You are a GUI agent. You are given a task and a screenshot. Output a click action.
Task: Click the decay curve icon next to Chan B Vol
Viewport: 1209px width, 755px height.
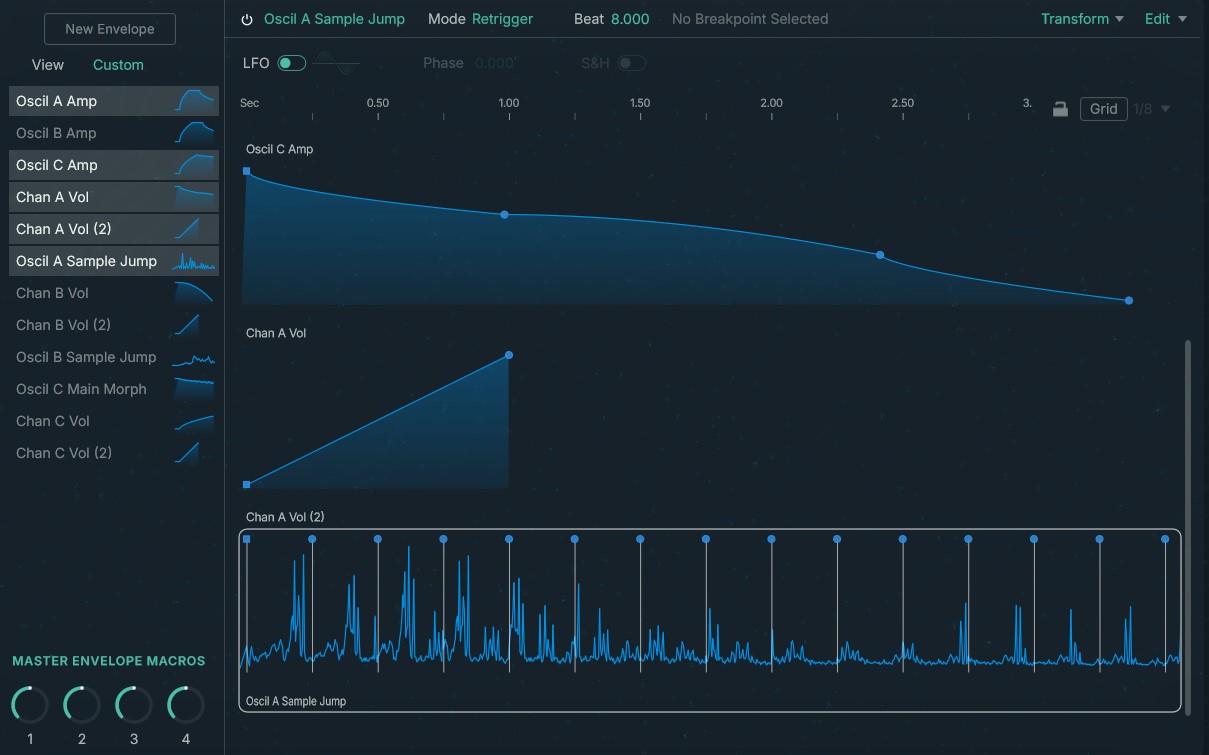[x=196, y=292]
